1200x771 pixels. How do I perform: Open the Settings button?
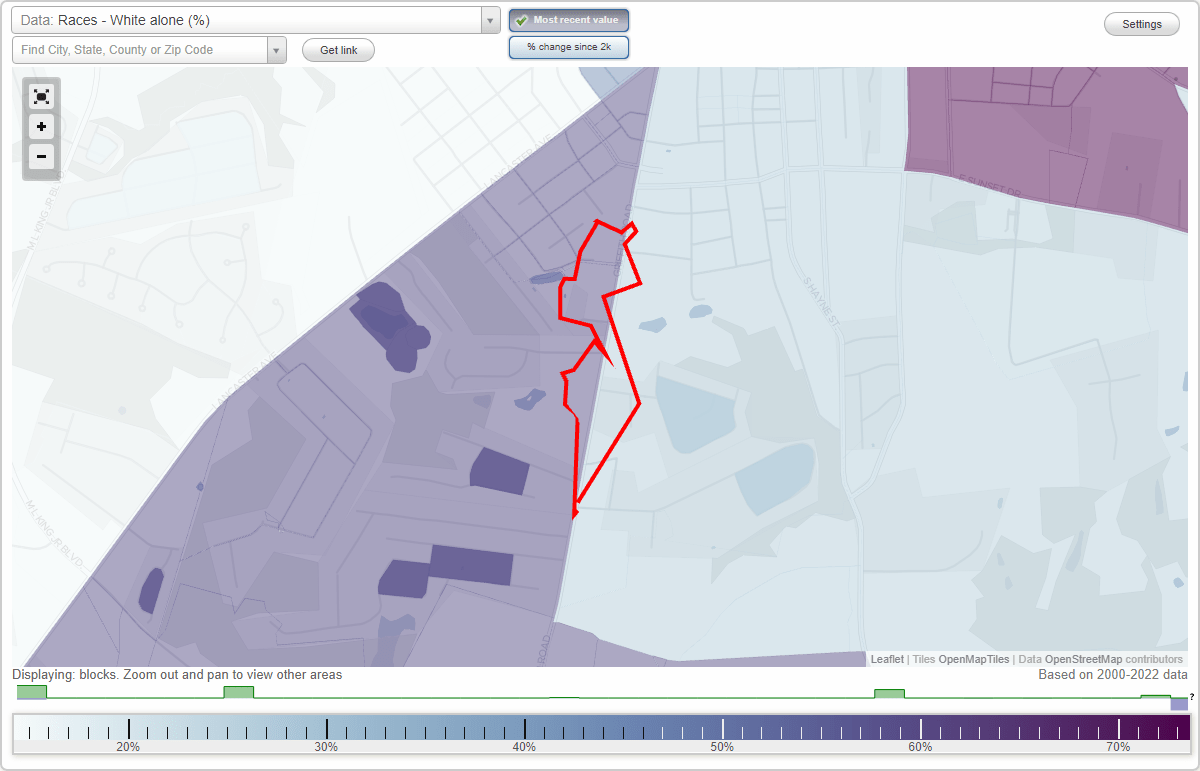[x=1142, y=24]
